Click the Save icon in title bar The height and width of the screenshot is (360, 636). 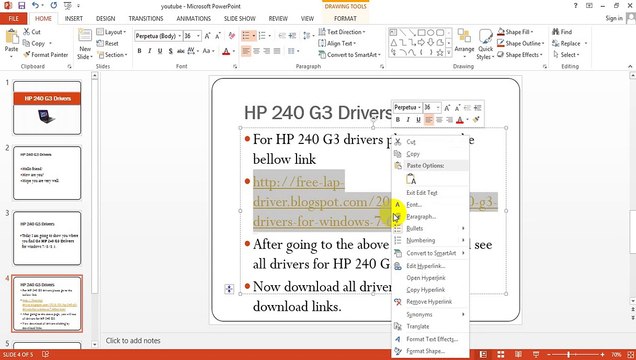pyautogui.click(x=21, y=6)
